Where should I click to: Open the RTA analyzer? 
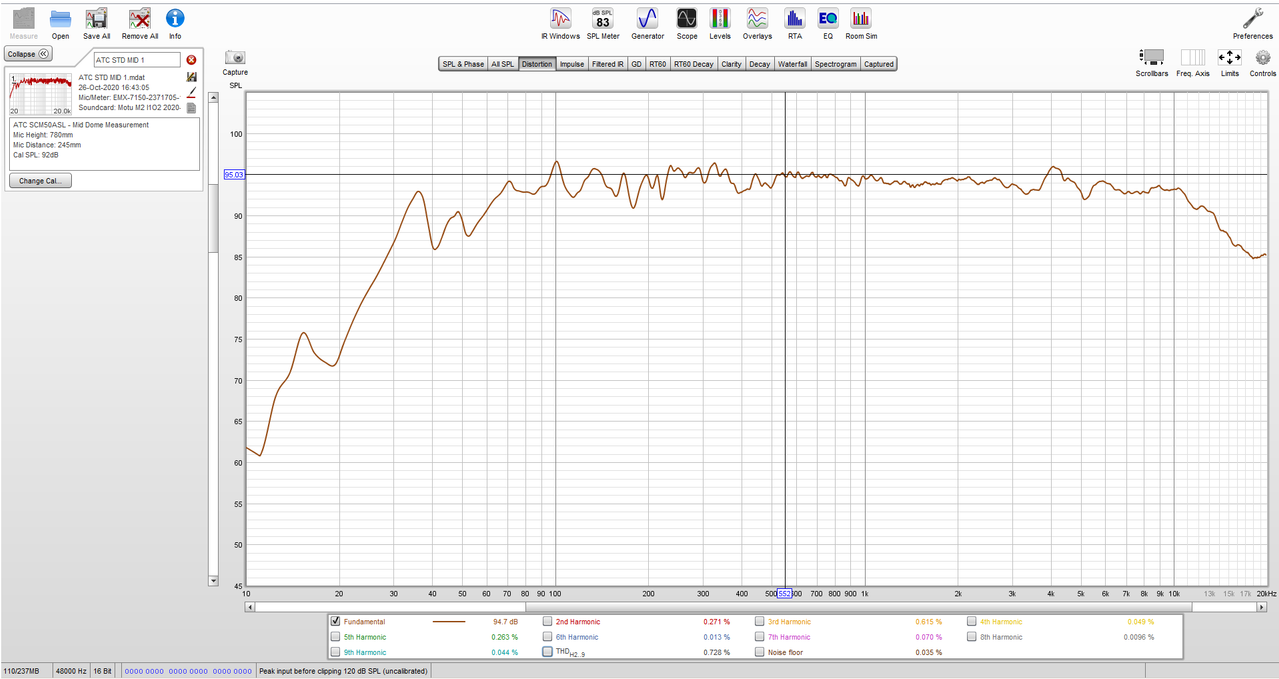point(794,18)
